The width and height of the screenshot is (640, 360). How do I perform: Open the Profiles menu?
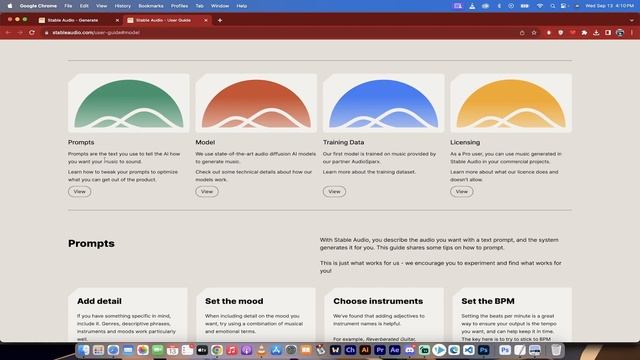coord(179,6)
